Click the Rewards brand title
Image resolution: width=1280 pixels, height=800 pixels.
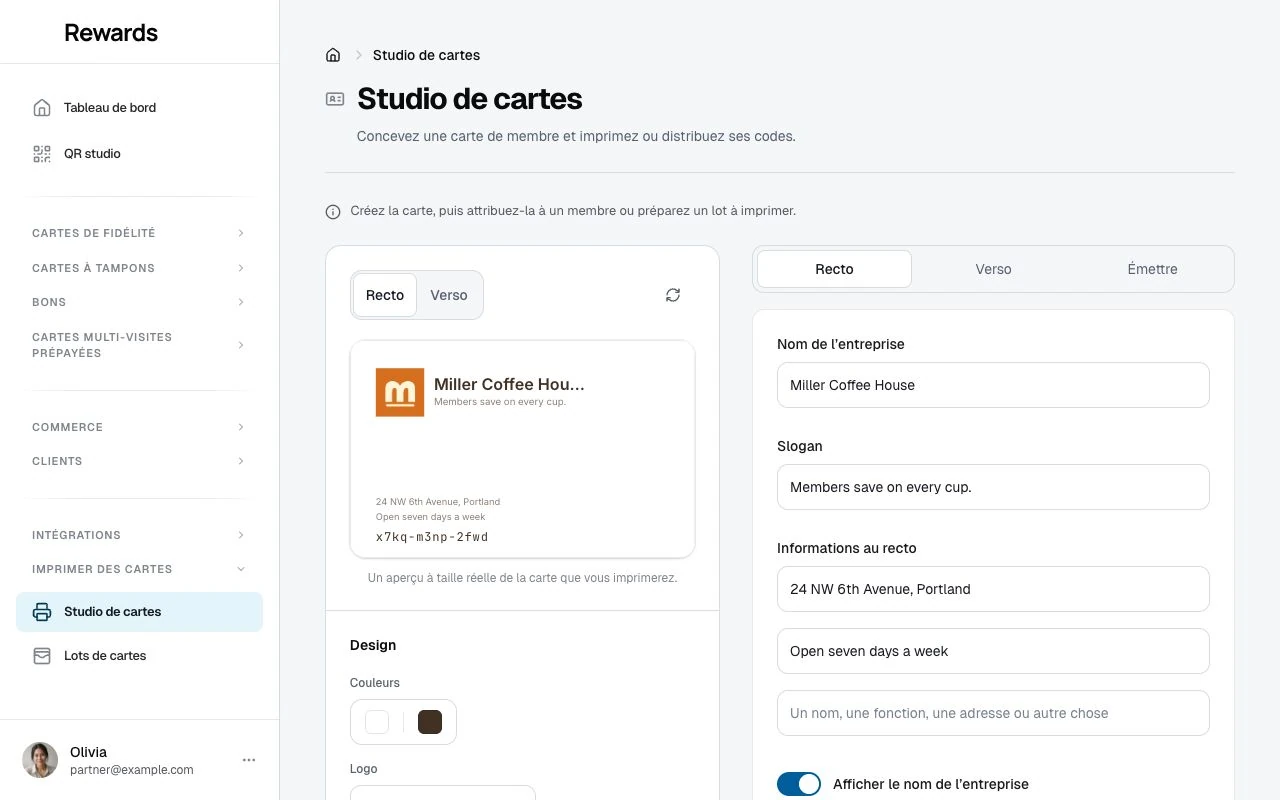[111, 32]
